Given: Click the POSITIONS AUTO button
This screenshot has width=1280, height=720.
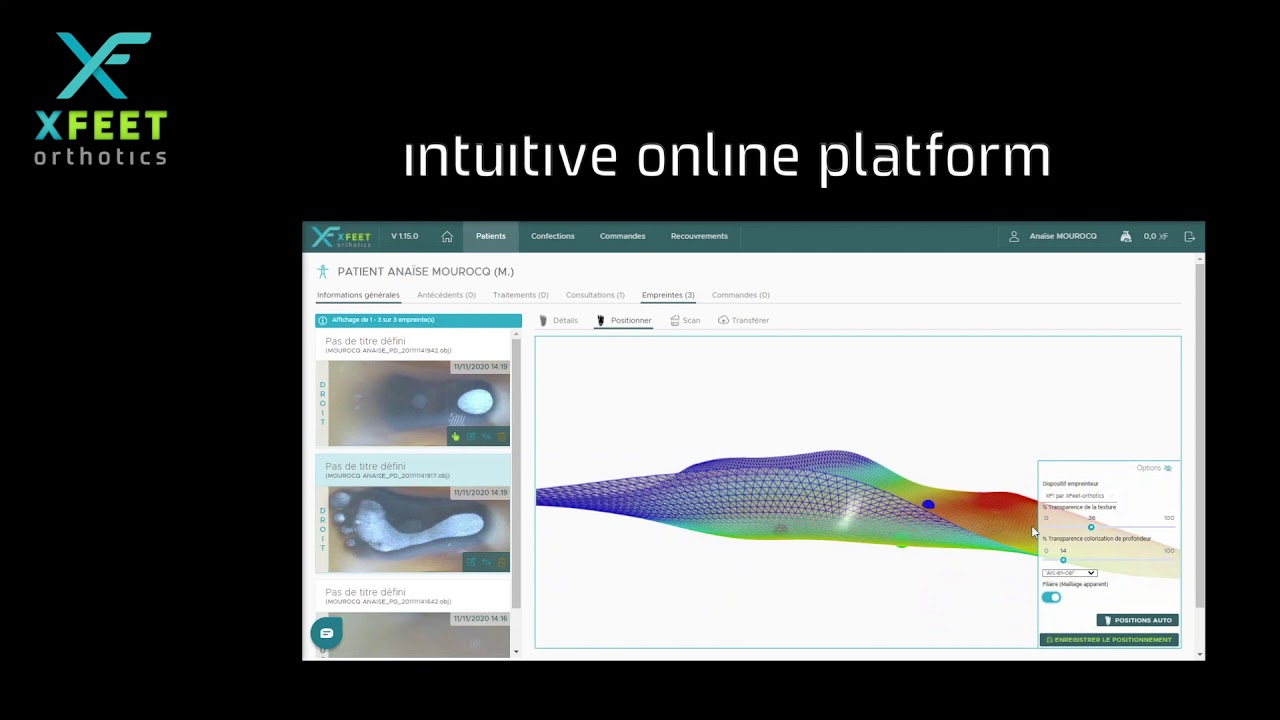Looking at the screenshot, I should [x=1137, y=620].
